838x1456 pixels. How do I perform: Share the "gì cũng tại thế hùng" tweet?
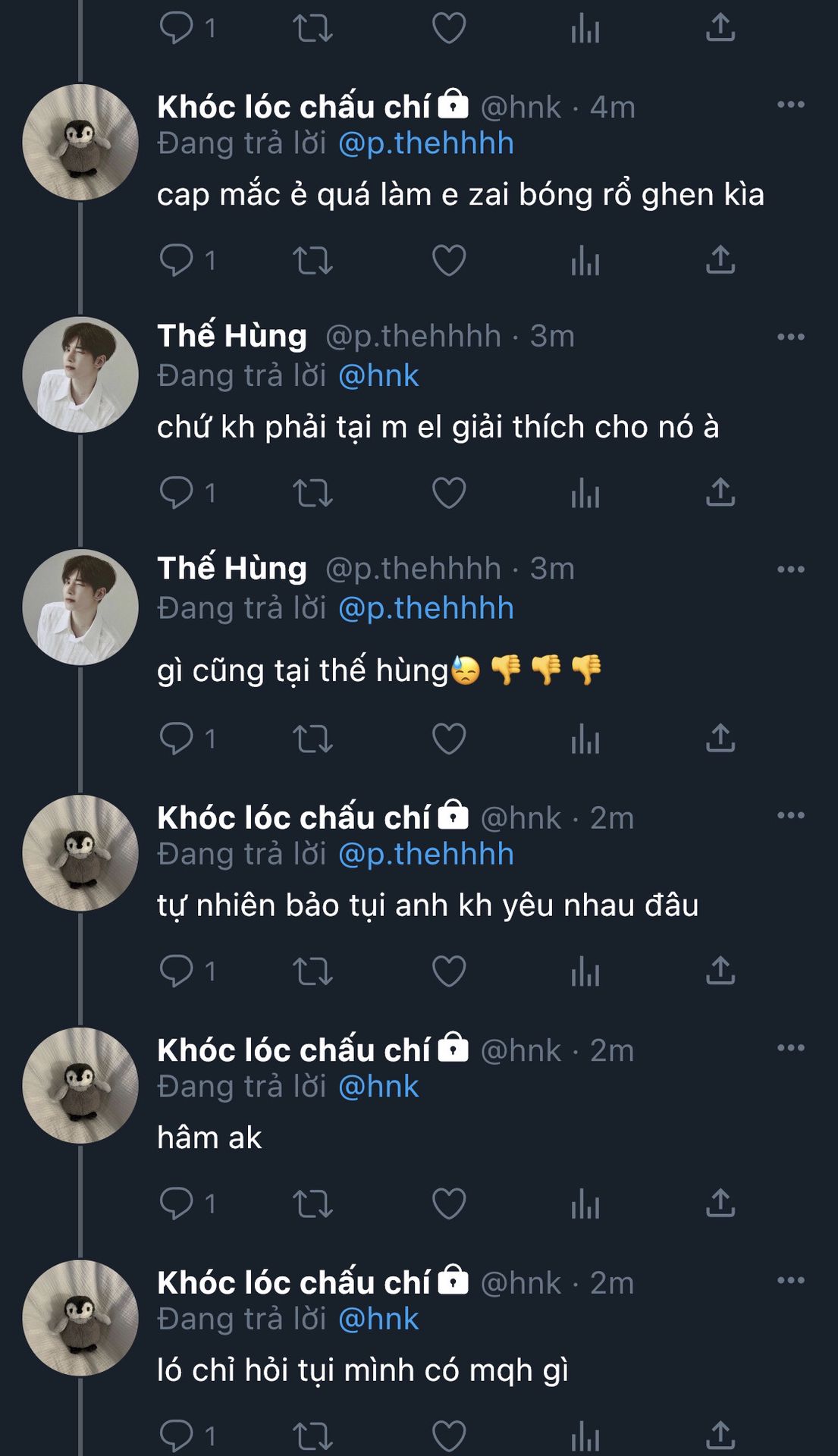(x=720, y=738)
